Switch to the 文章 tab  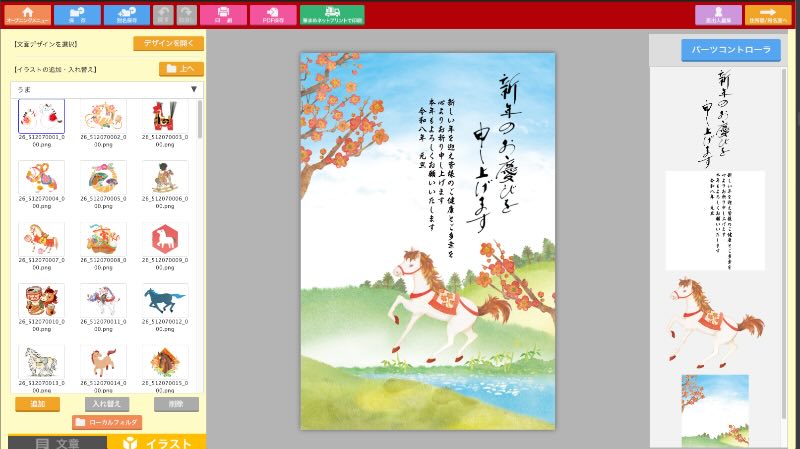(x=57, y=442)
